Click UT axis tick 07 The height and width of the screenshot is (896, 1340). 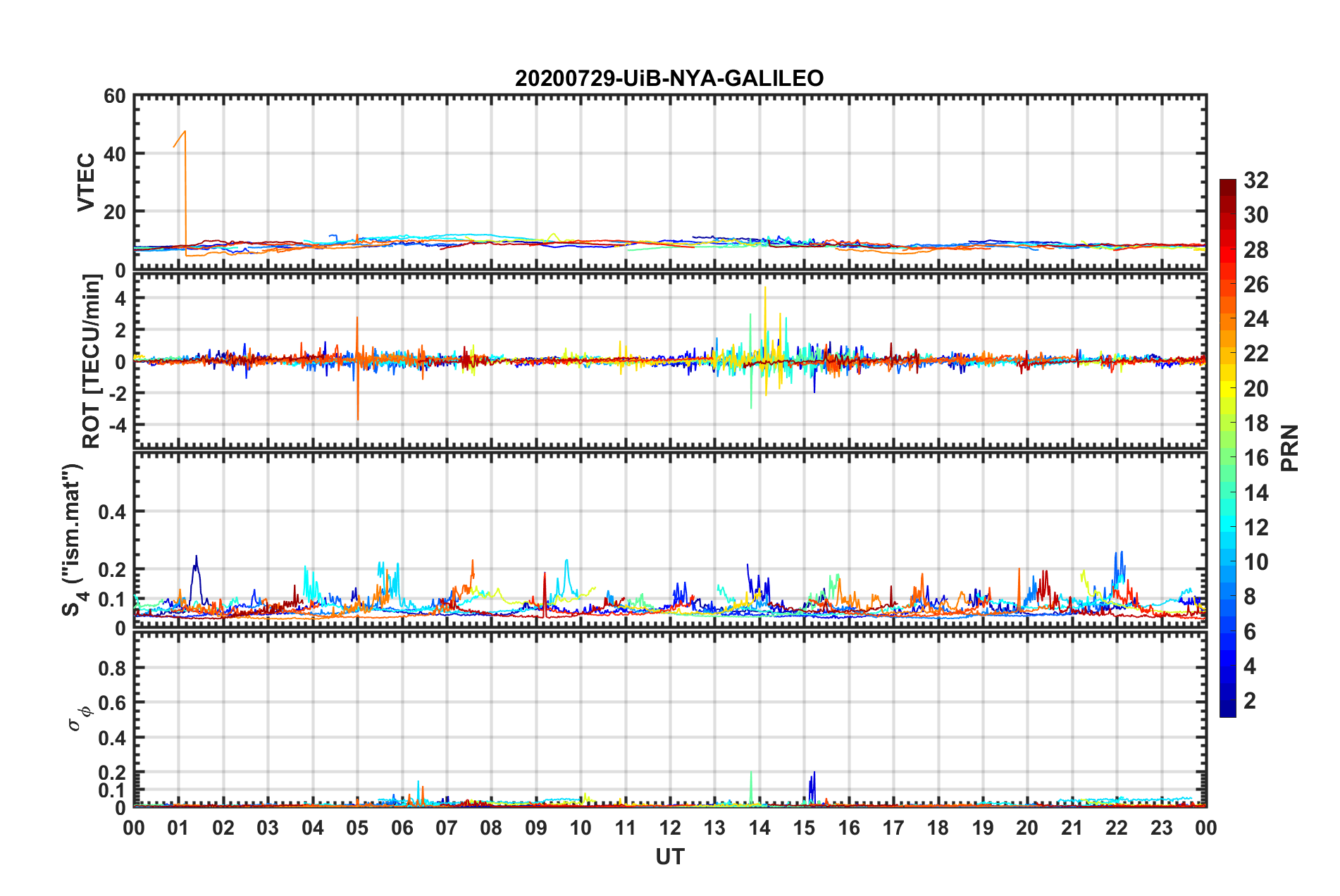[447, 828]
